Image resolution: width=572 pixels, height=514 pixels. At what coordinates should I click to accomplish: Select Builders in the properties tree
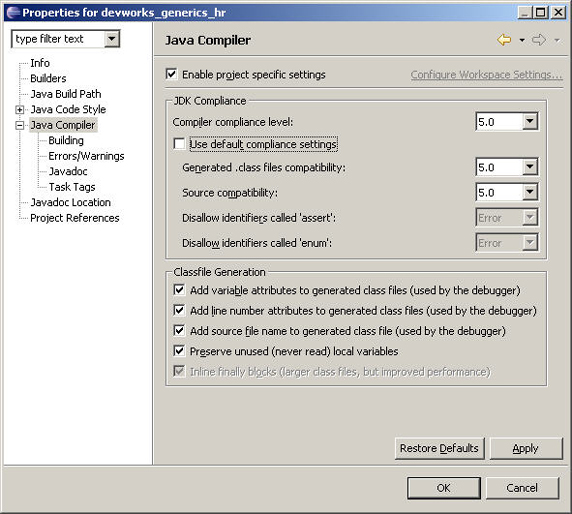tap(48, 78)
